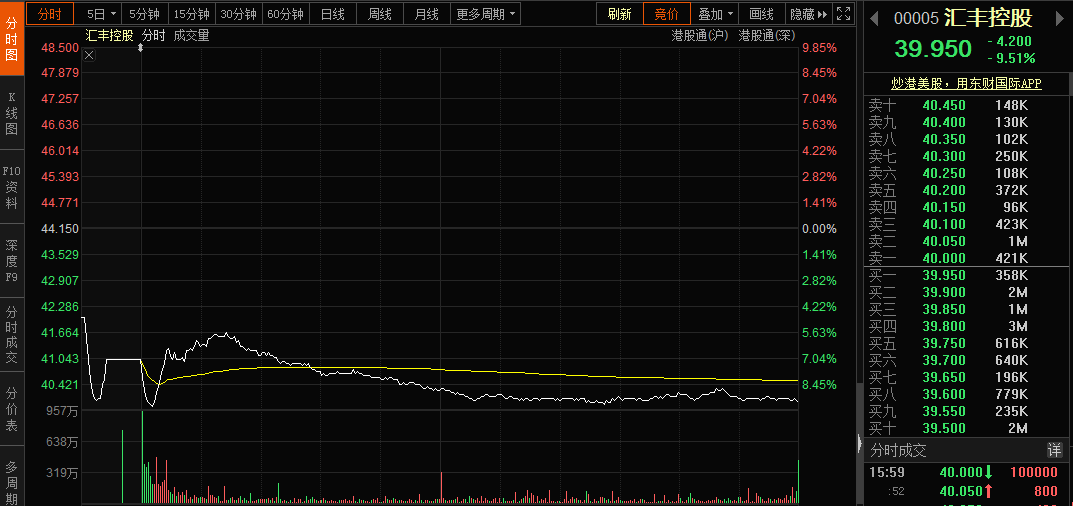Open the F10资料 sidebar tab
This screenshot has height=506, width=1073.
[x=12, y=187]
